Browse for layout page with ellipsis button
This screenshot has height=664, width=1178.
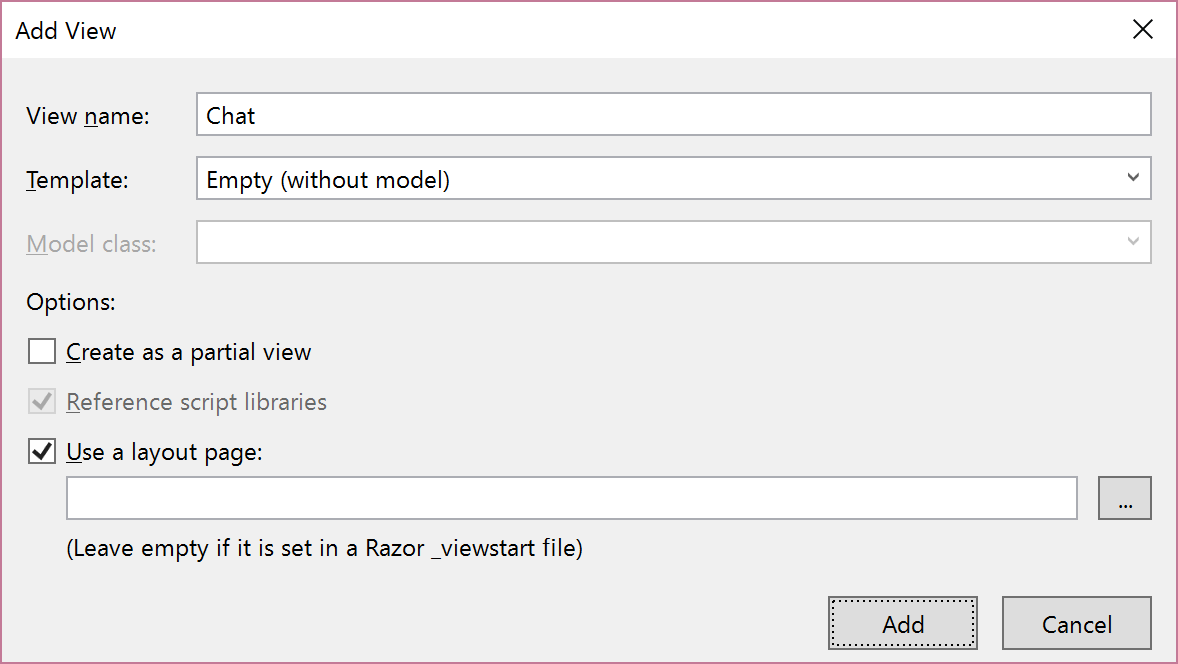1125,497
